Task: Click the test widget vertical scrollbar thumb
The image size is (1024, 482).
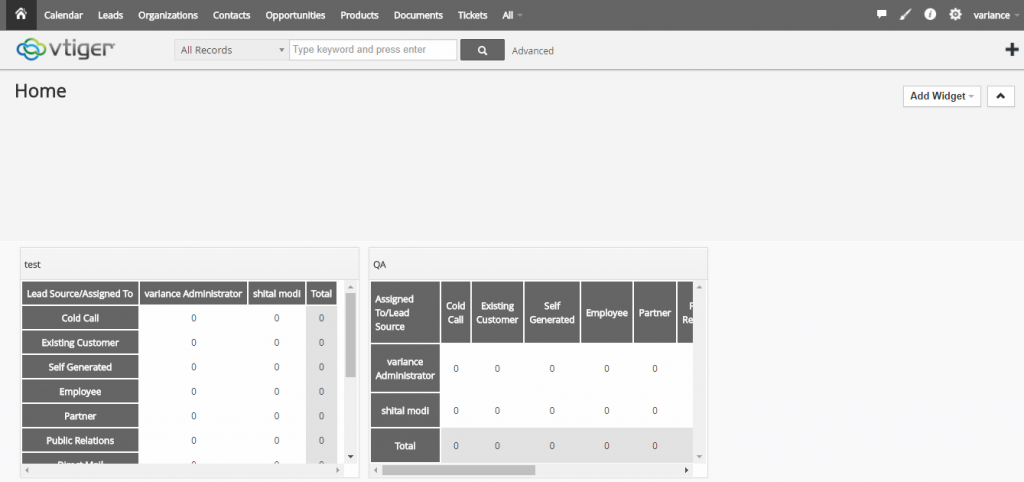Action: click(x=351, y=334)
